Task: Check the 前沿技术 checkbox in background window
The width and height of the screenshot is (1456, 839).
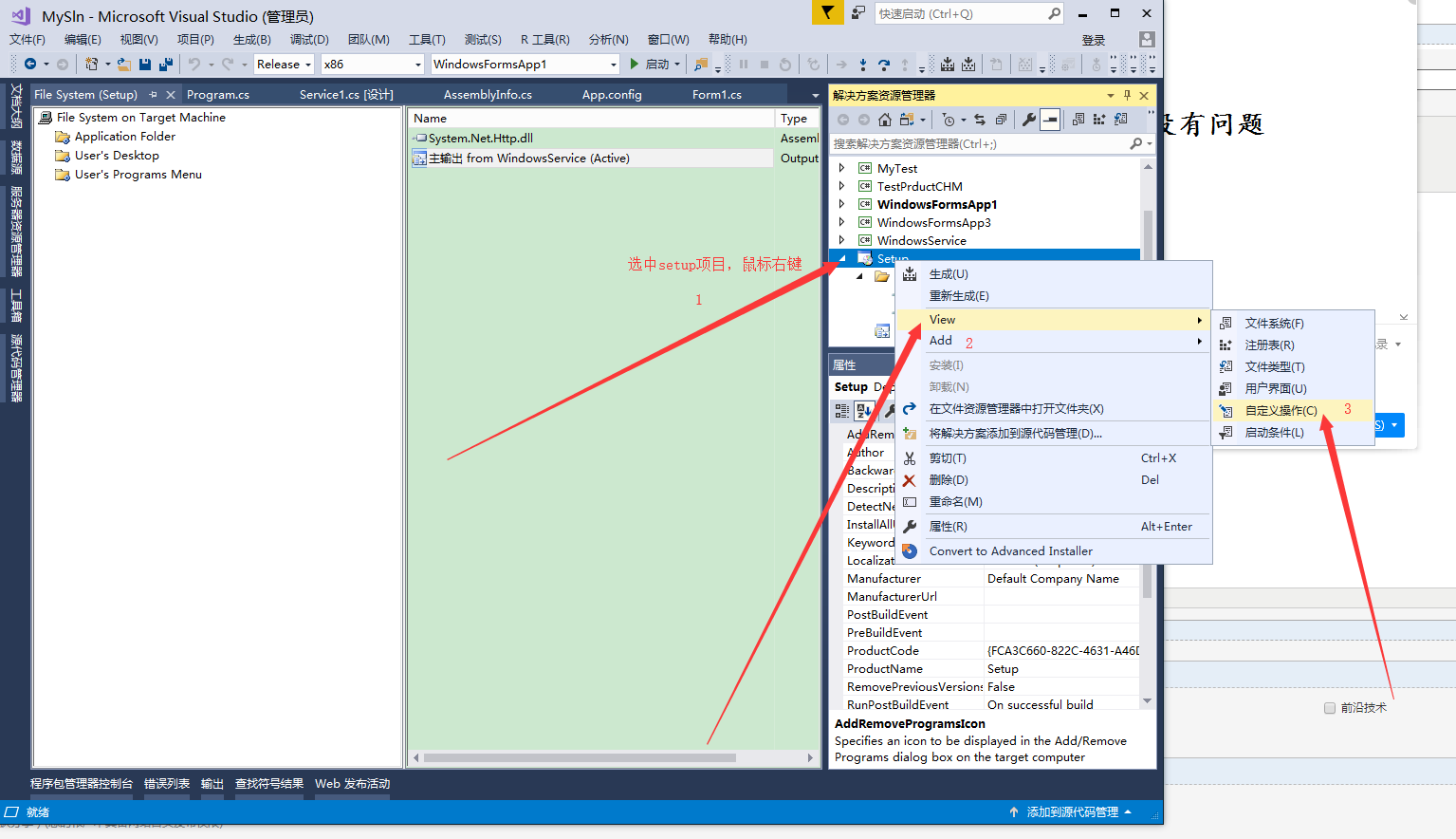Action: (1330, 708)
